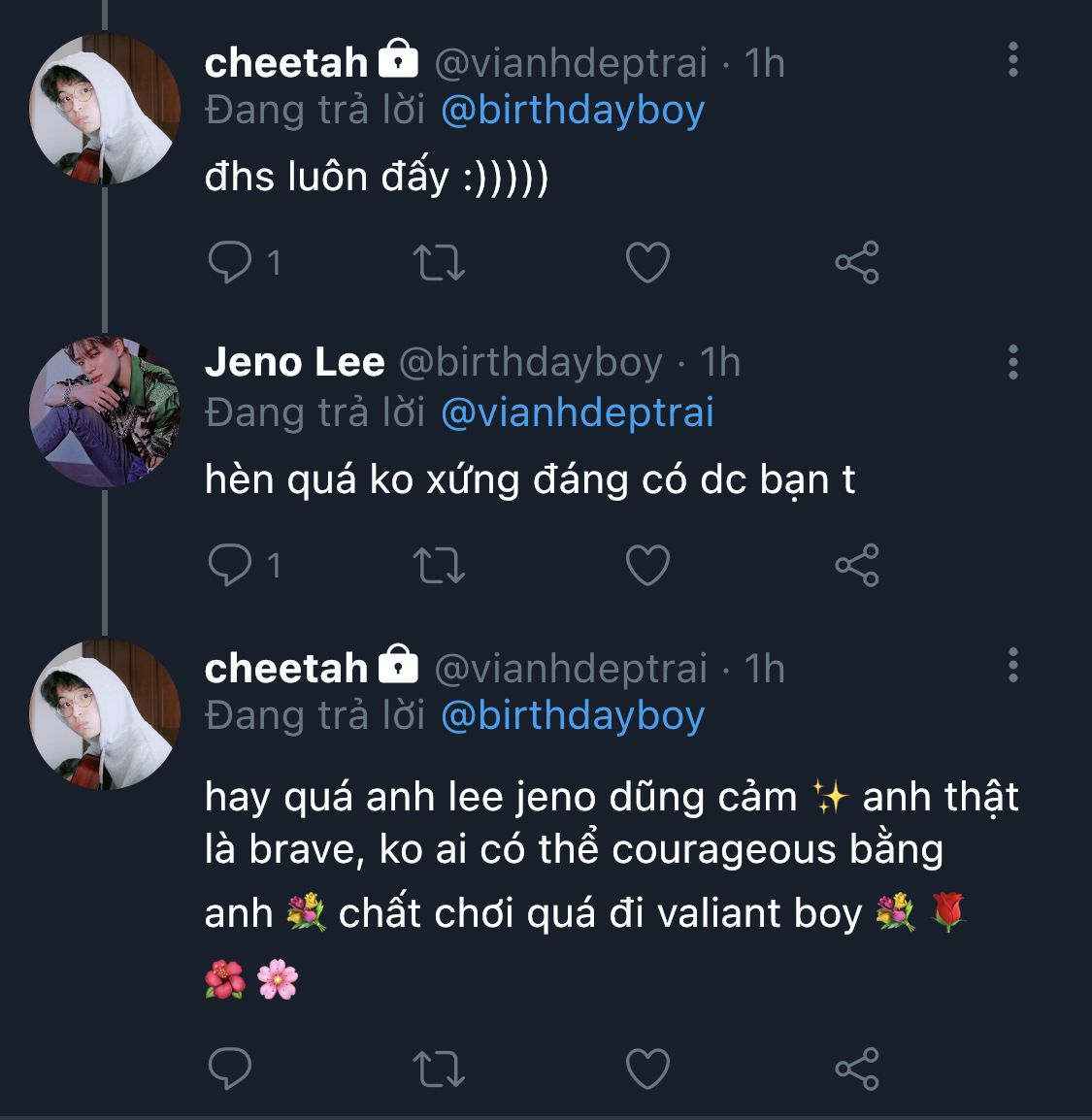The width and height of the screenshot is (1092, 1120).
Task: Open the @vianhdeptrai mention in Jeno Lee's reply
Action: pos(578,413)
